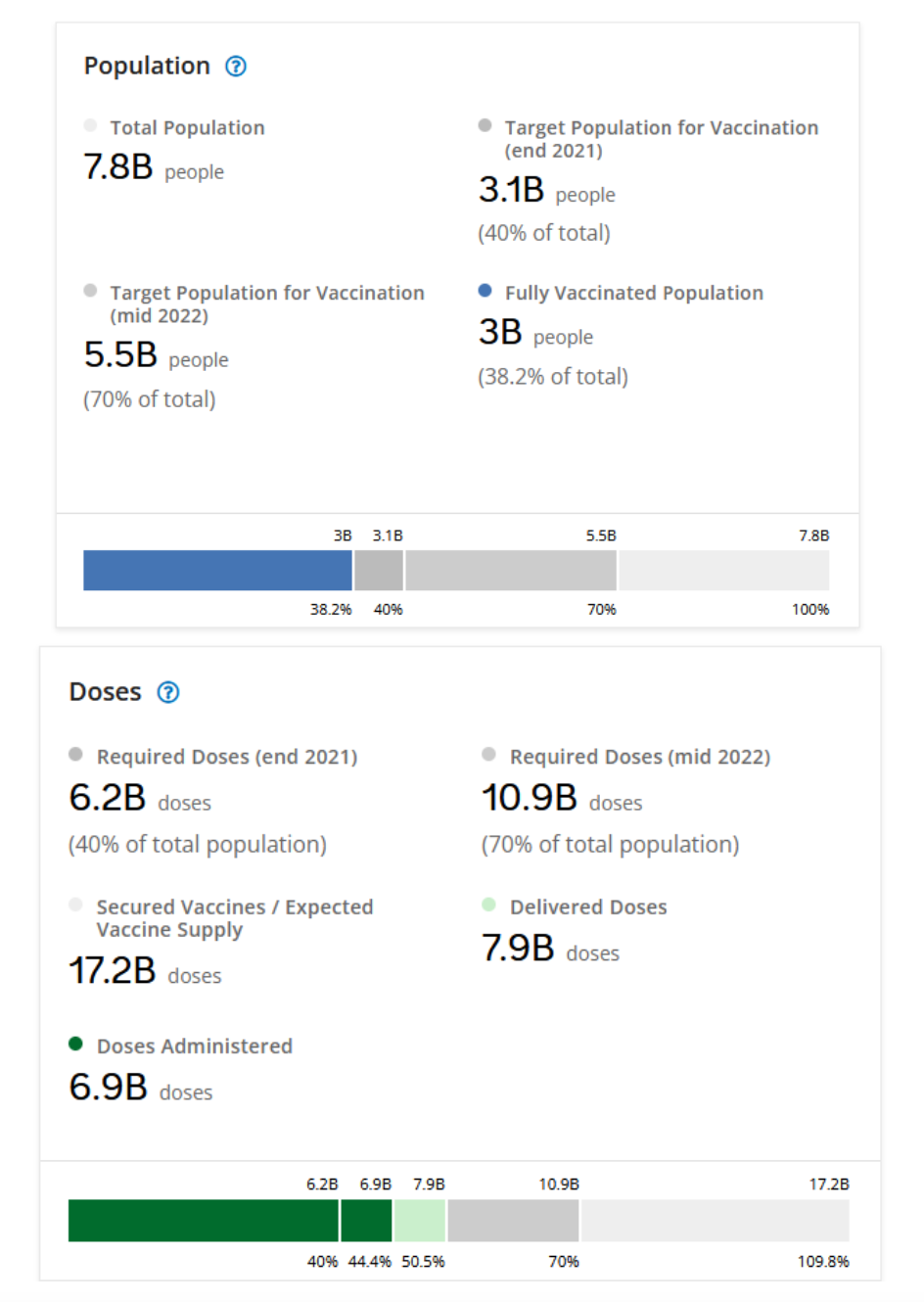Click the blue fully vaccinated bar segment
Image resolution: width=924 pixels, height=1302 pixels.
click(x=217, y=571)
